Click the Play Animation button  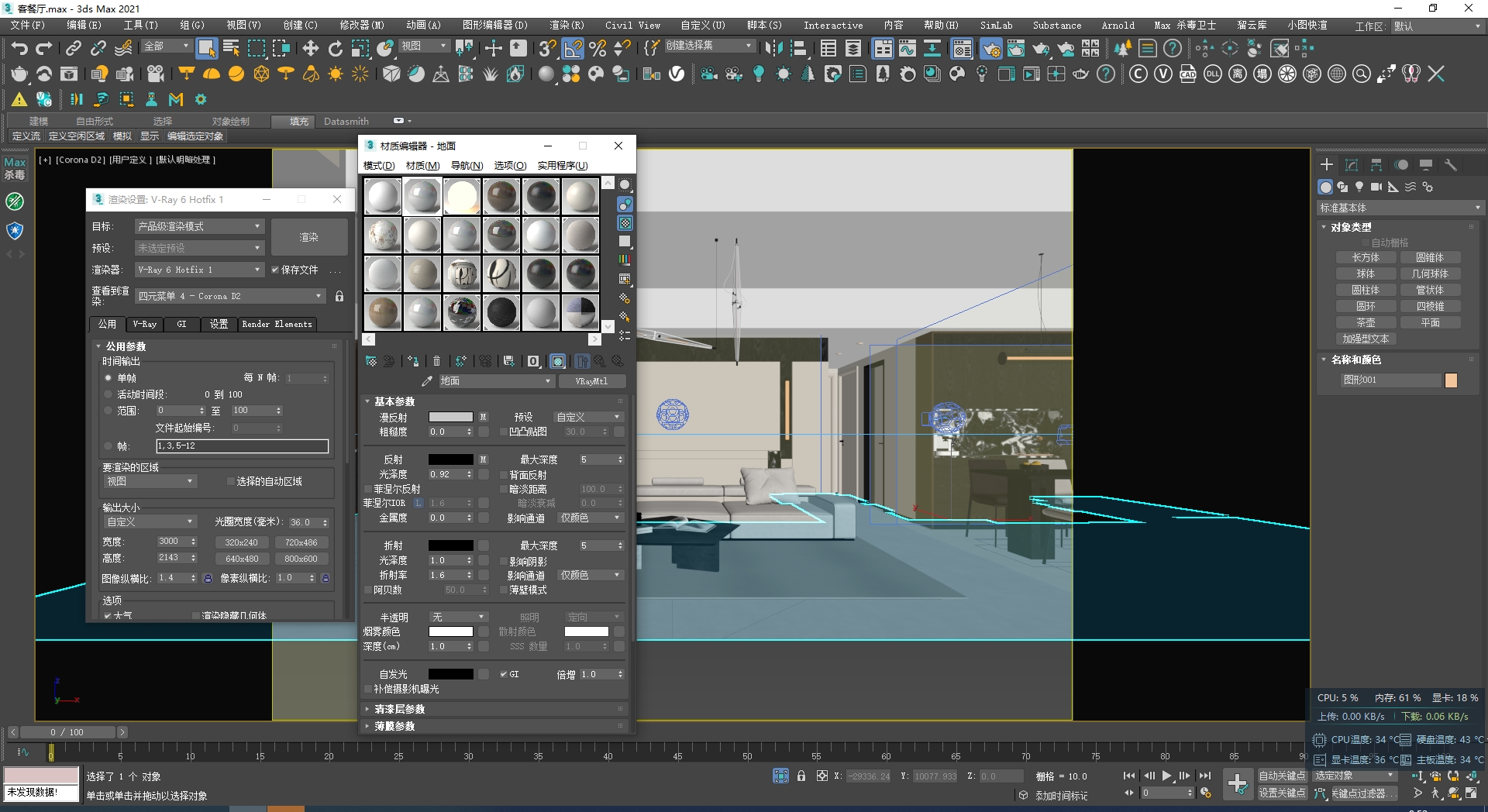click(1166, 776)
